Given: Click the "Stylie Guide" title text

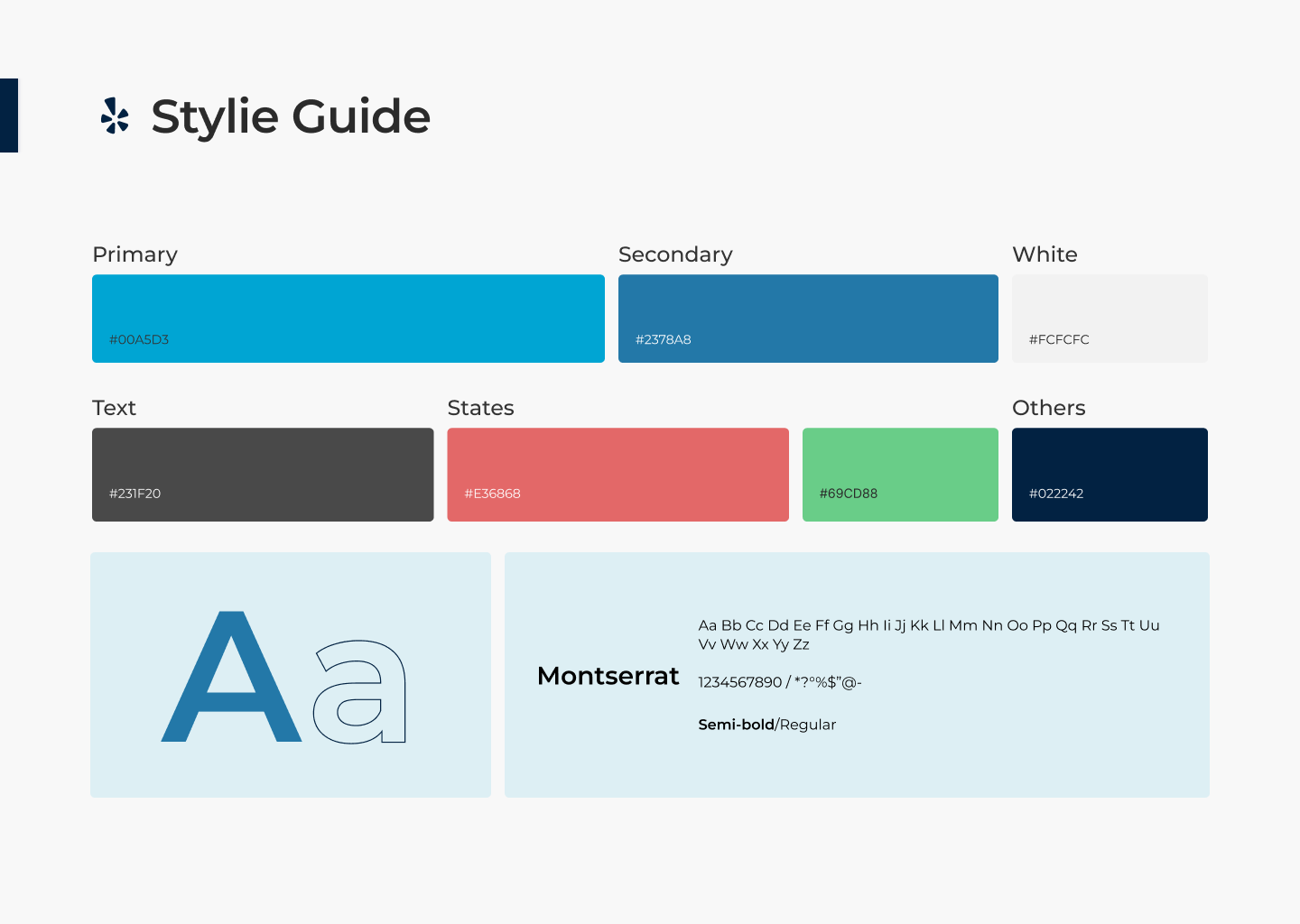Looking at the screenshot, I should [291, 116].
